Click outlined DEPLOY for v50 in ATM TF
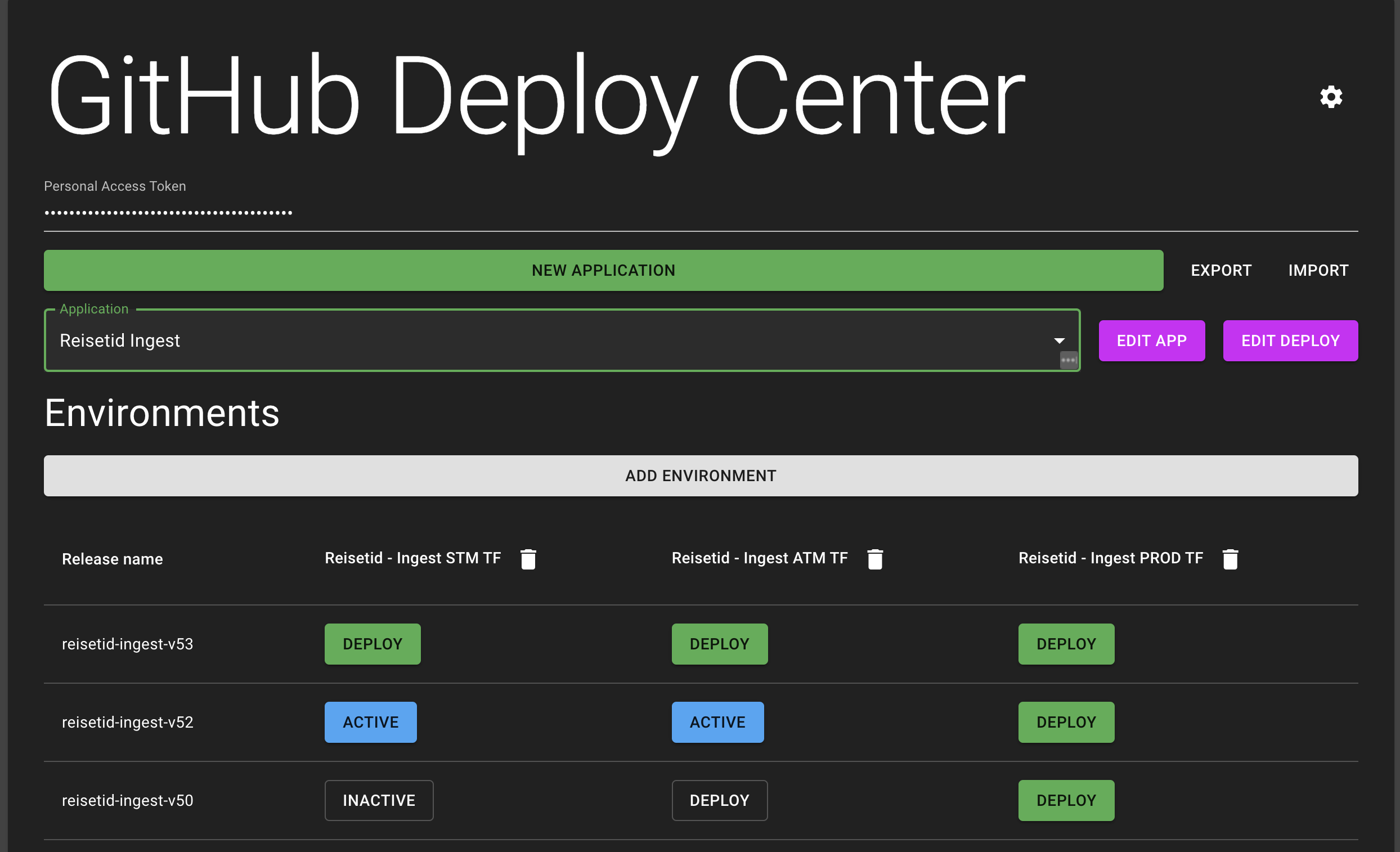This screenshot has width=1400, height=852. 719,800
